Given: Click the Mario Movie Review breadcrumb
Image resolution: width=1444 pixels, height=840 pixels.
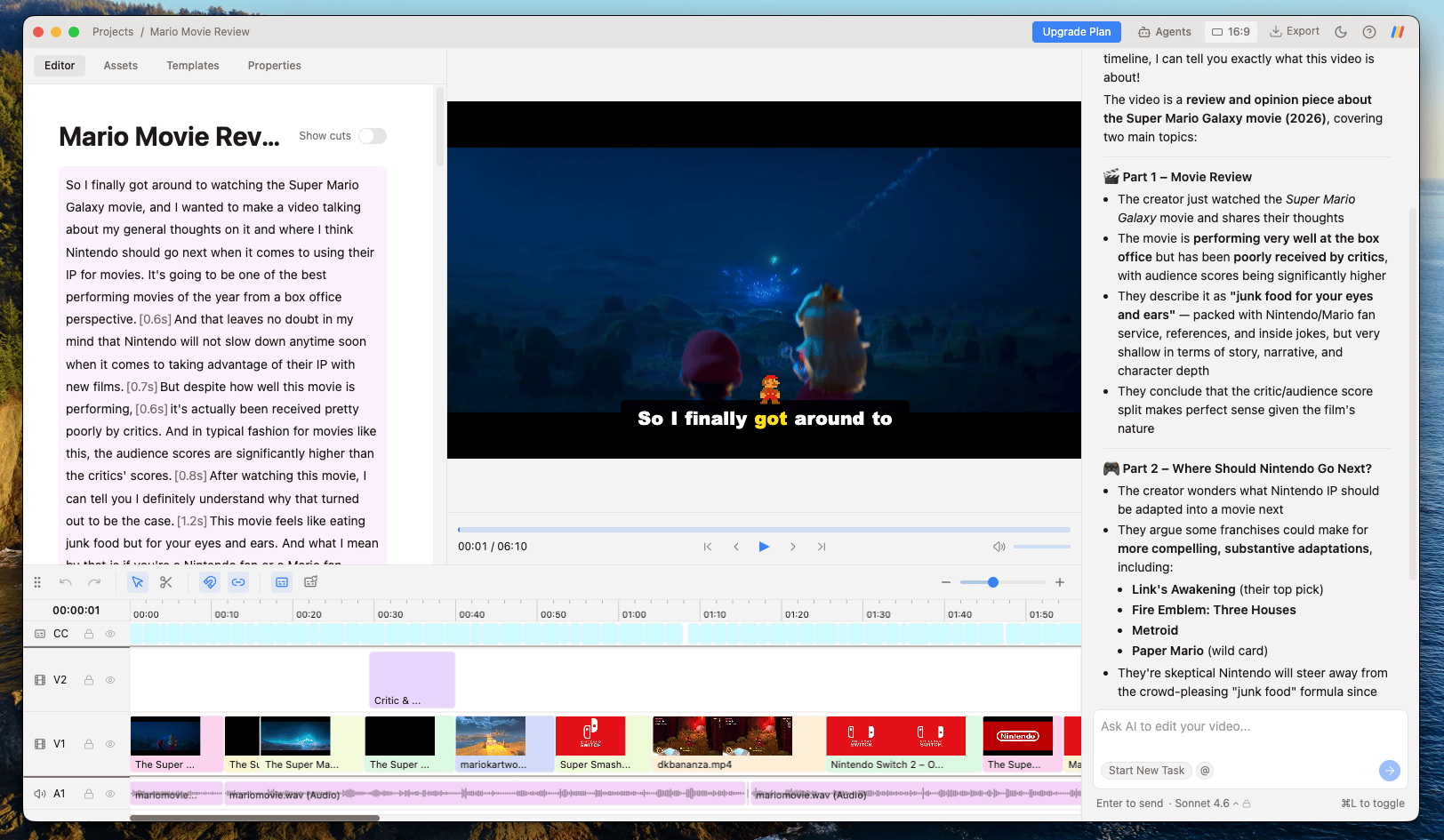Looking at the screenshot, I should coord(200,32).
